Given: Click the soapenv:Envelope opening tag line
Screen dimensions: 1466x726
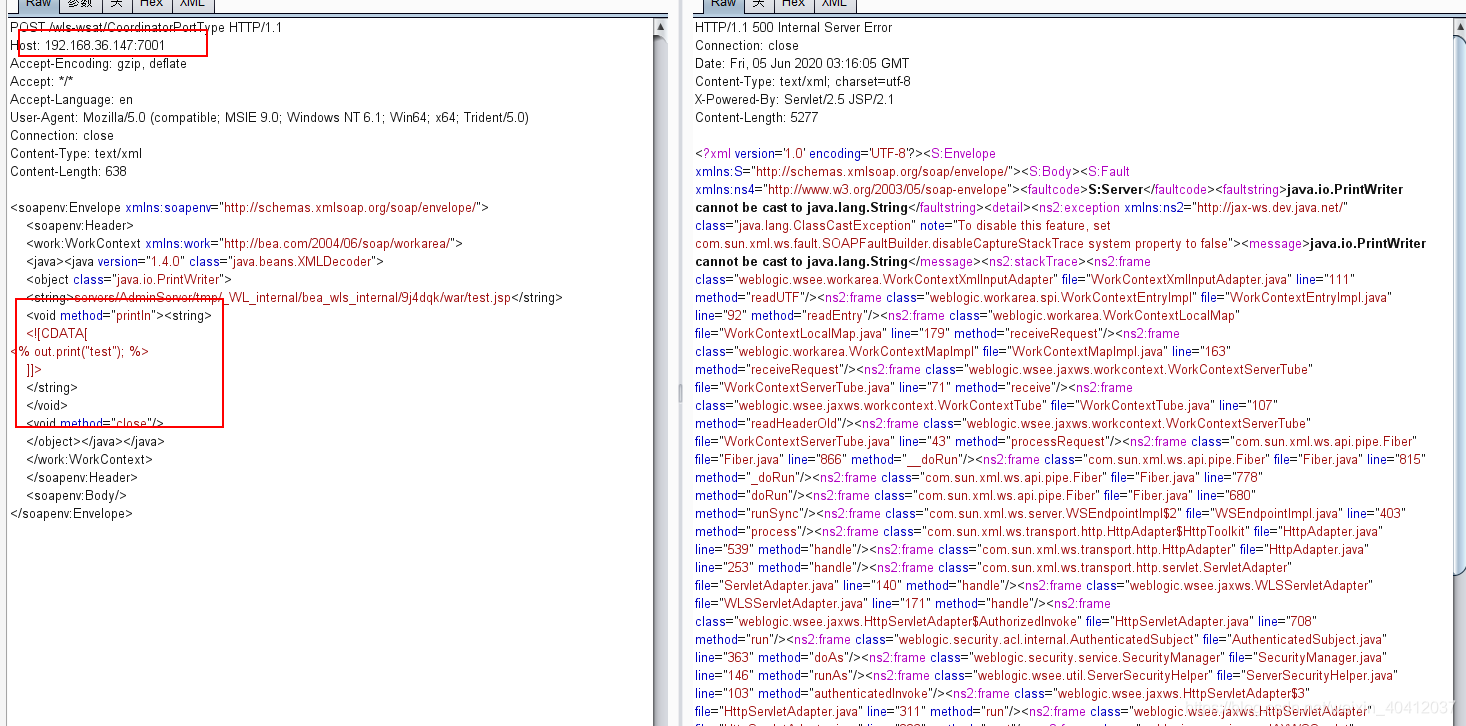Looking at the screenshot, I should pyautogui.click(x=249, y=207).
